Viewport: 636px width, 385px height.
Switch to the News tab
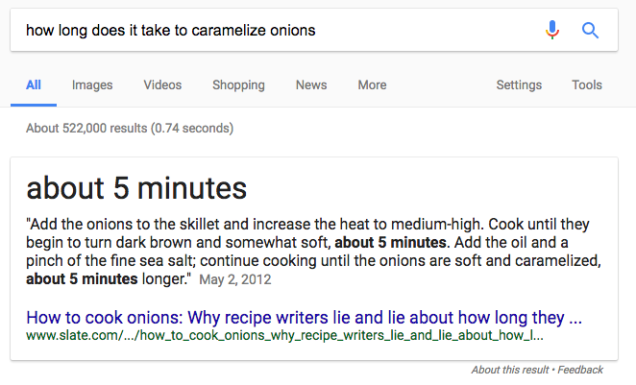pos(311,85)
